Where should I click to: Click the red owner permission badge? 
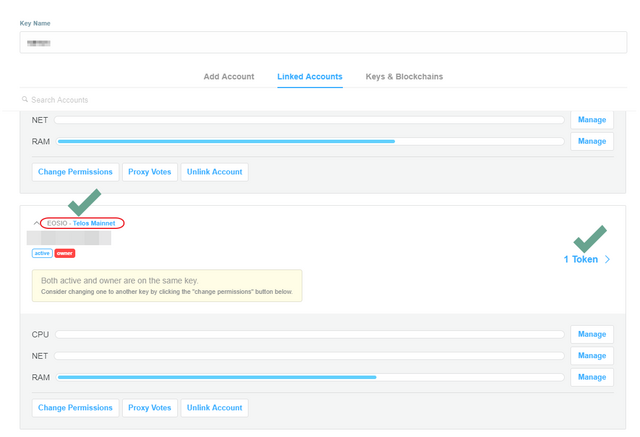point(64,253)
